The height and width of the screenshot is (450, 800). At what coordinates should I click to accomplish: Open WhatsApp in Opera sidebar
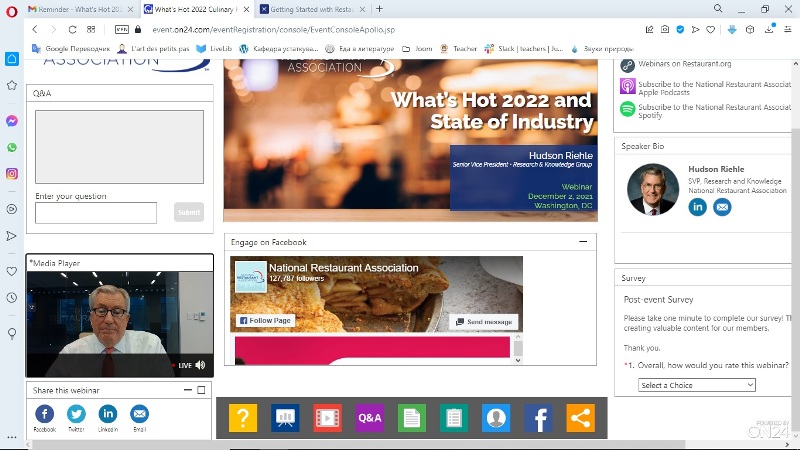tap(12, 147)
